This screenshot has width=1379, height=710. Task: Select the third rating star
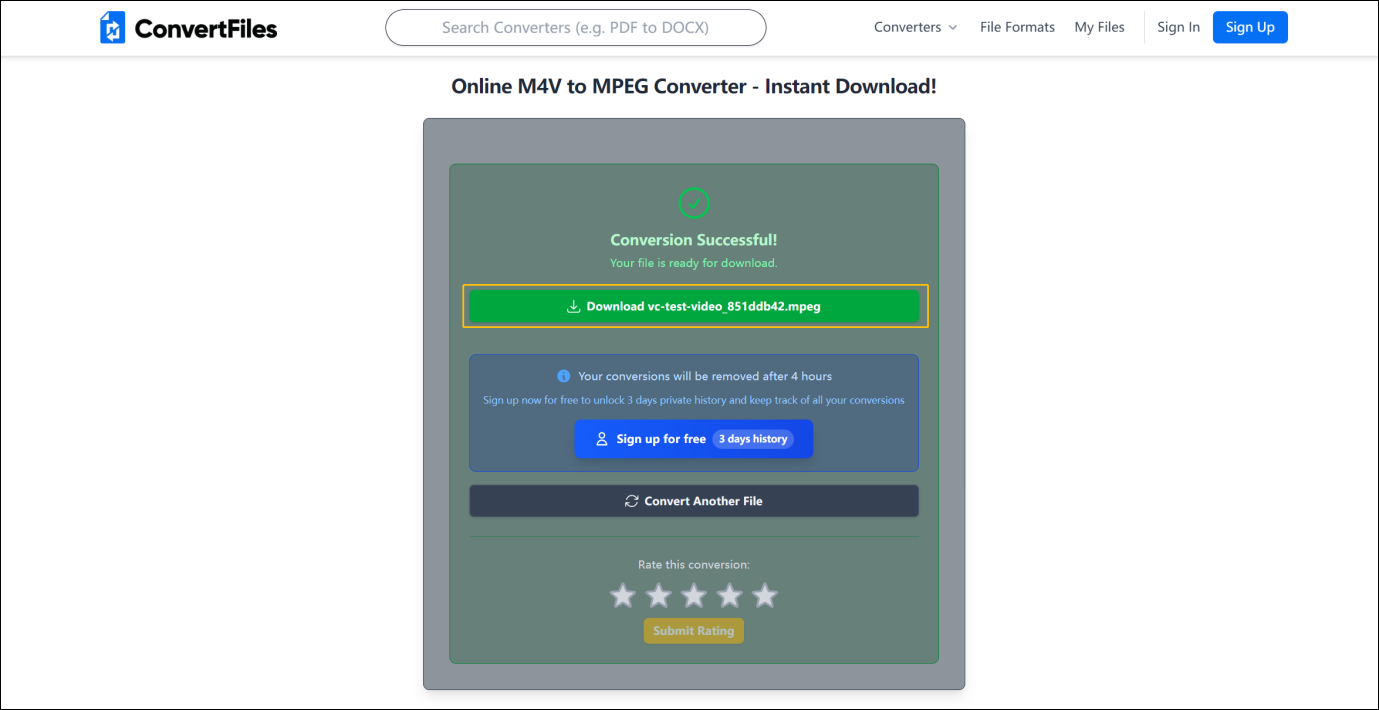pyautogui.click(x=694, y=595)
